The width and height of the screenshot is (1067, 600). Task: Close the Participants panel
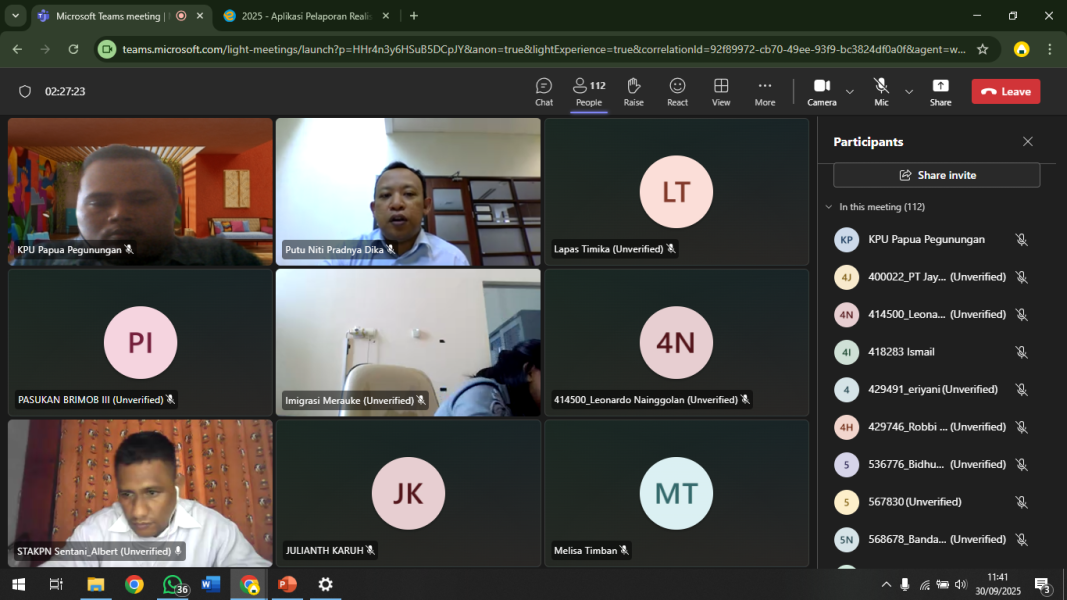(1027, 142)
